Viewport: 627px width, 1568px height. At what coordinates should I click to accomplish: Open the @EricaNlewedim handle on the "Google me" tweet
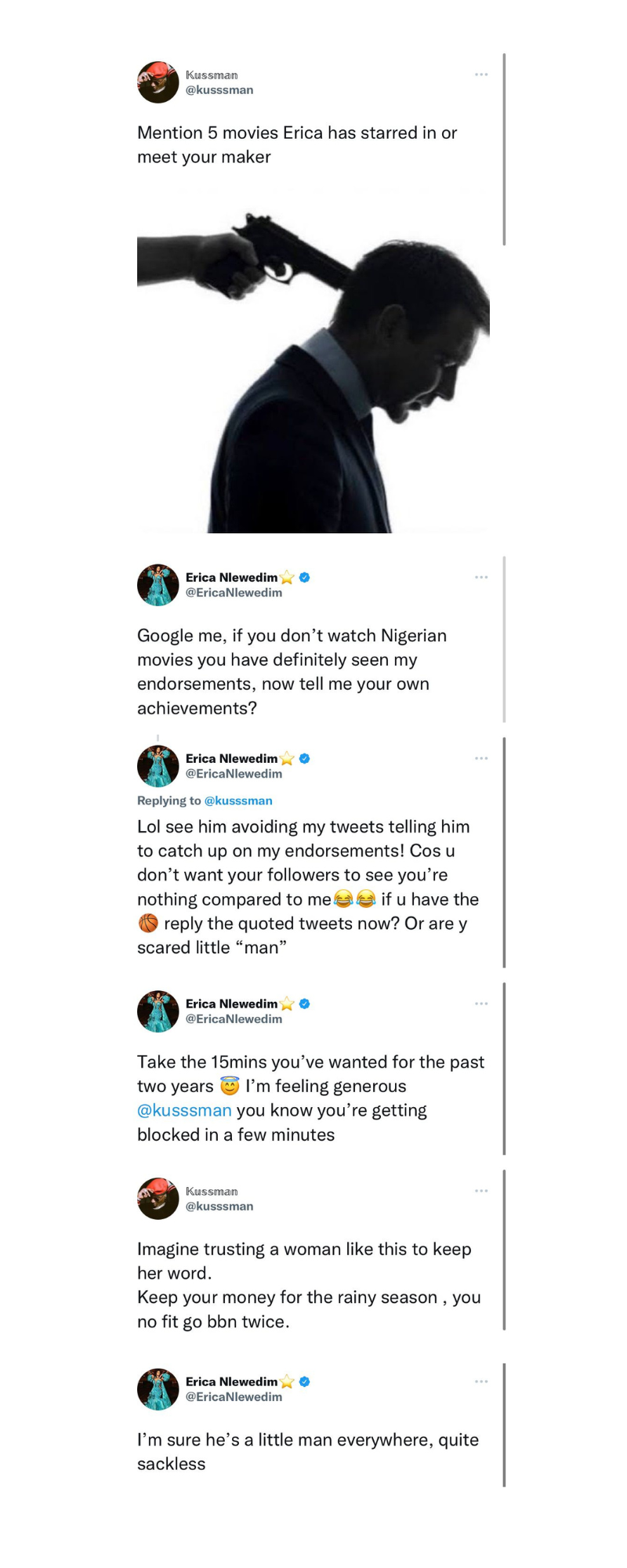click(x=234, y=593)
